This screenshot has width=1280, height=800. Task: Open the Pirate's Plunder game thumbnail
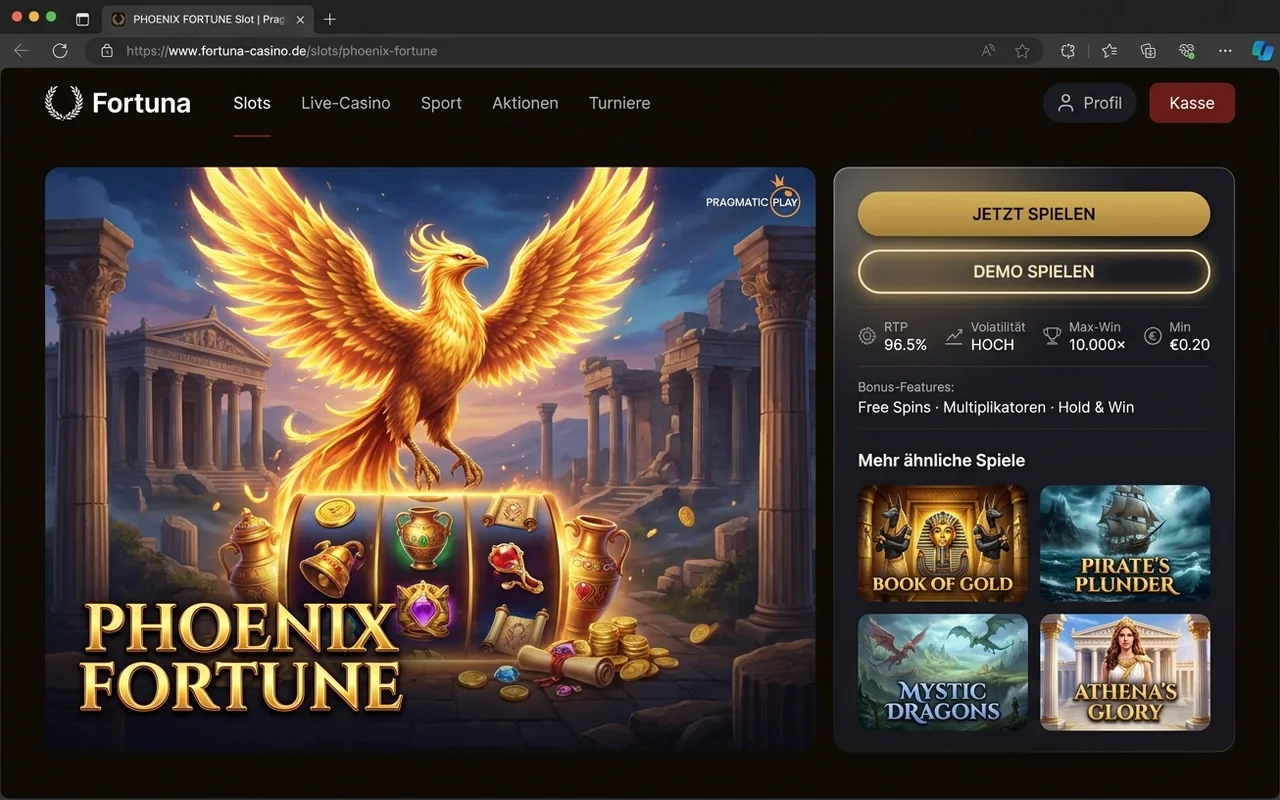1125,543
